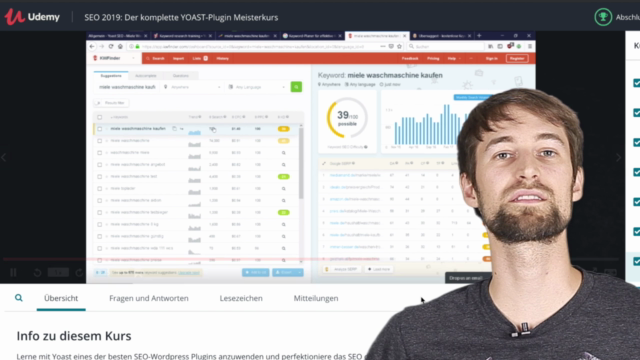
Task: Tick checkbox for miele waschmaschine günstig row
Action: click(100, 236)
